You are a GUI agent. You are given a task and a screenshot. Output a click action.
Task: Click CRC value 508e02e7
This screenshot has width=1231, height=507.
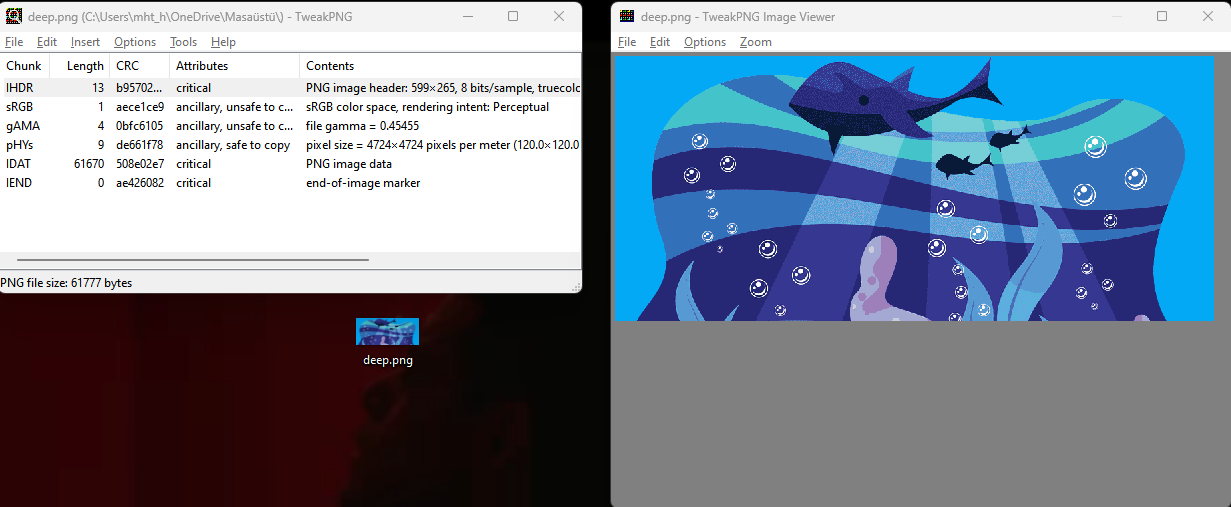pyautogui.click(x=140, y=164)
